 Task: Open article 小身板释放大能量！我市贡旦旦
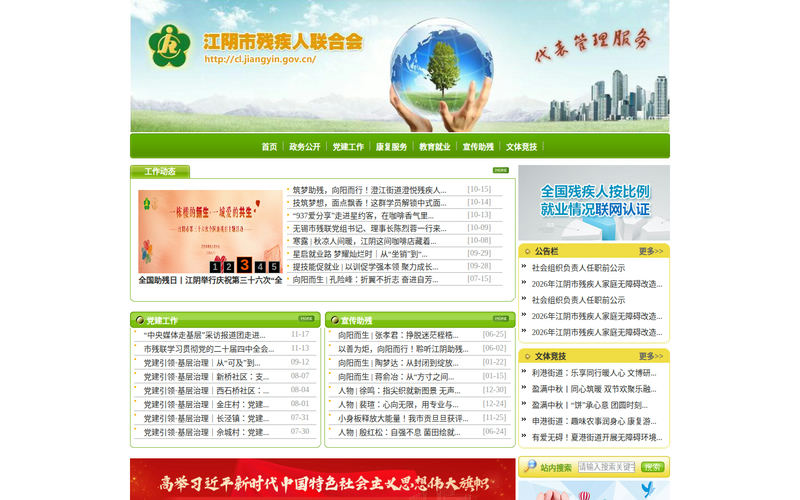403,418
